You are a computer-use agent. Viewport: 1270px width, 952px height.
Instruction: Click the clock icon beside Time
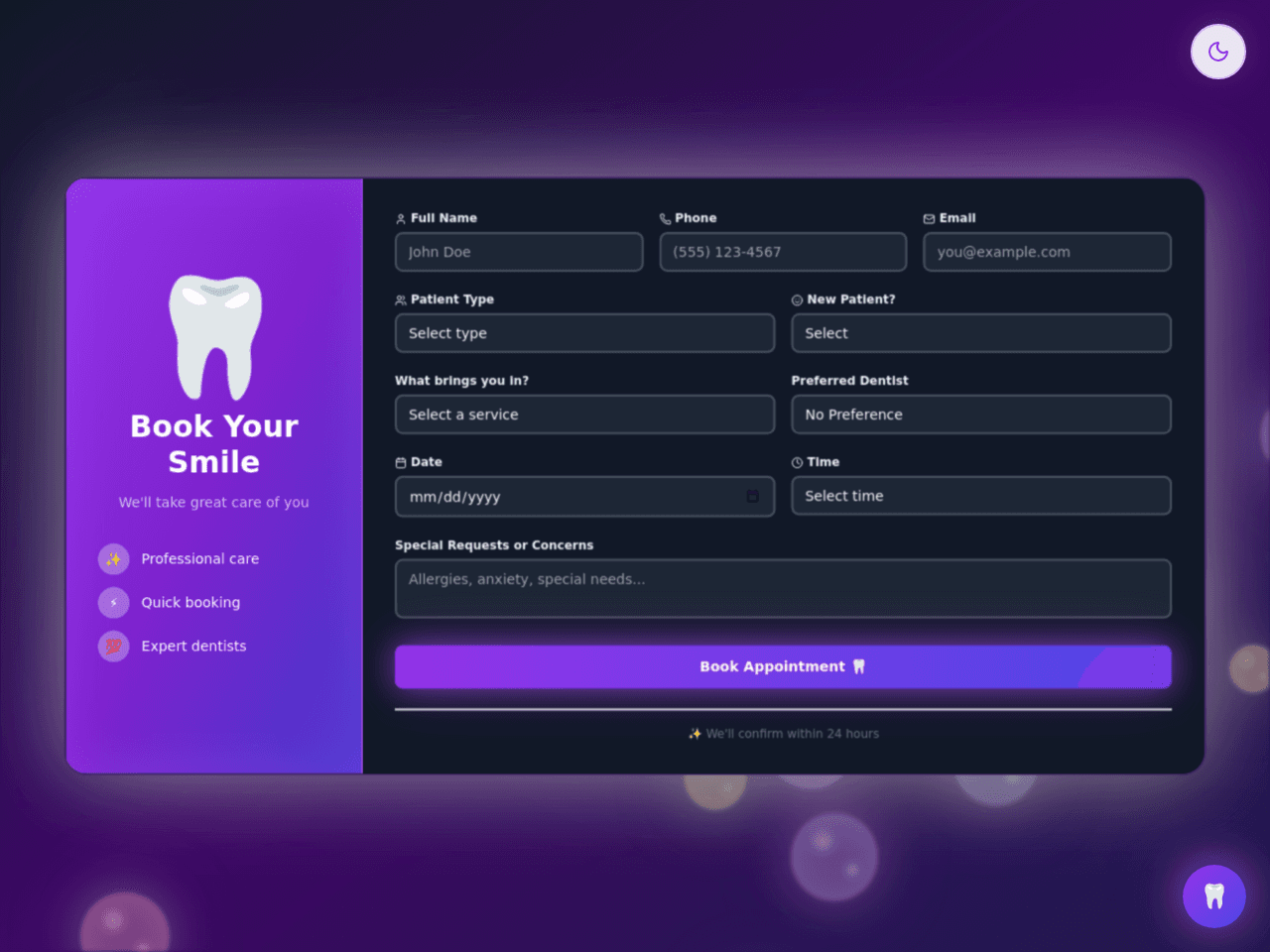[797, 462]
